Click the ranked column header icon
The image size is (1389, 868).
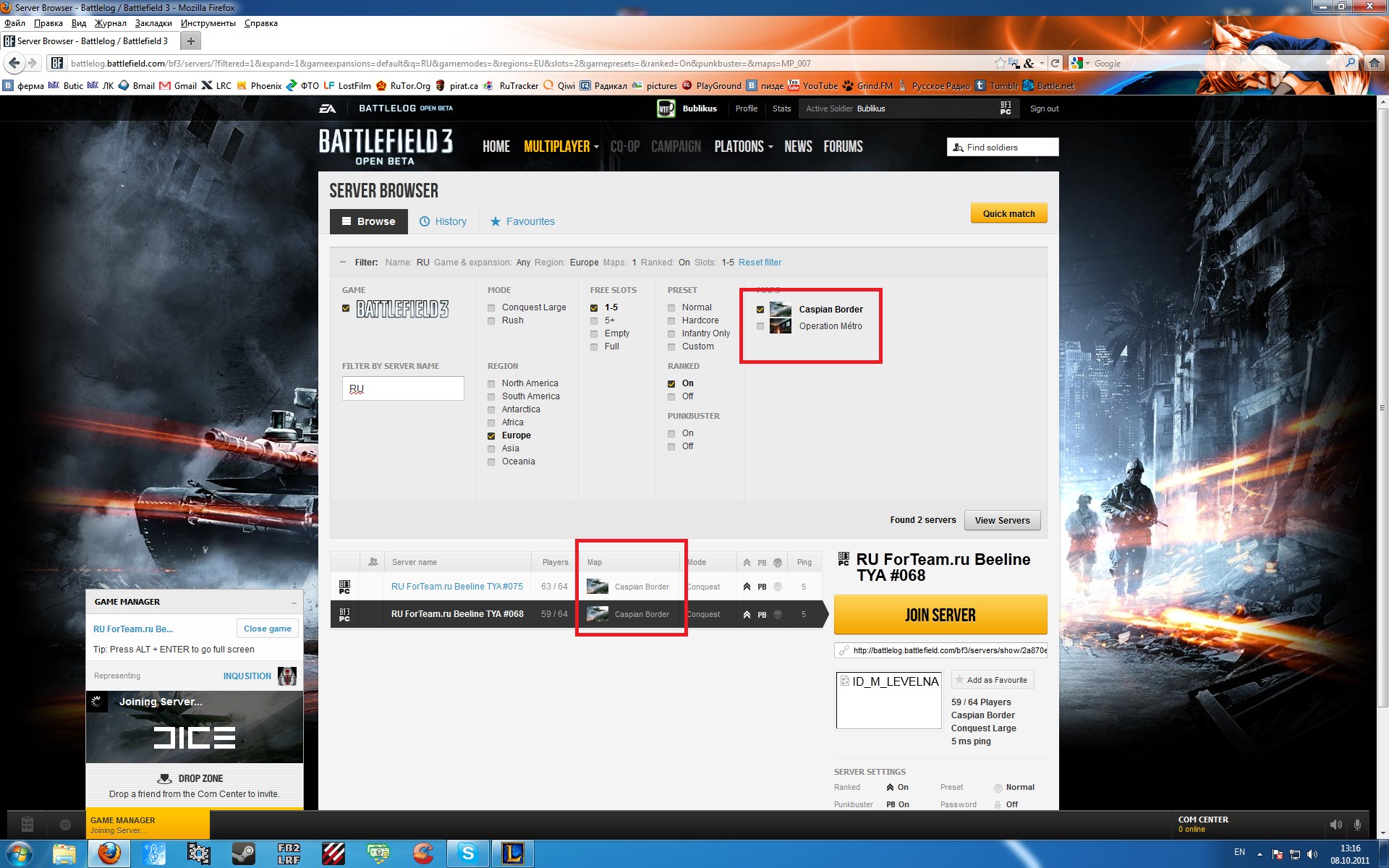tap(747, 562)
